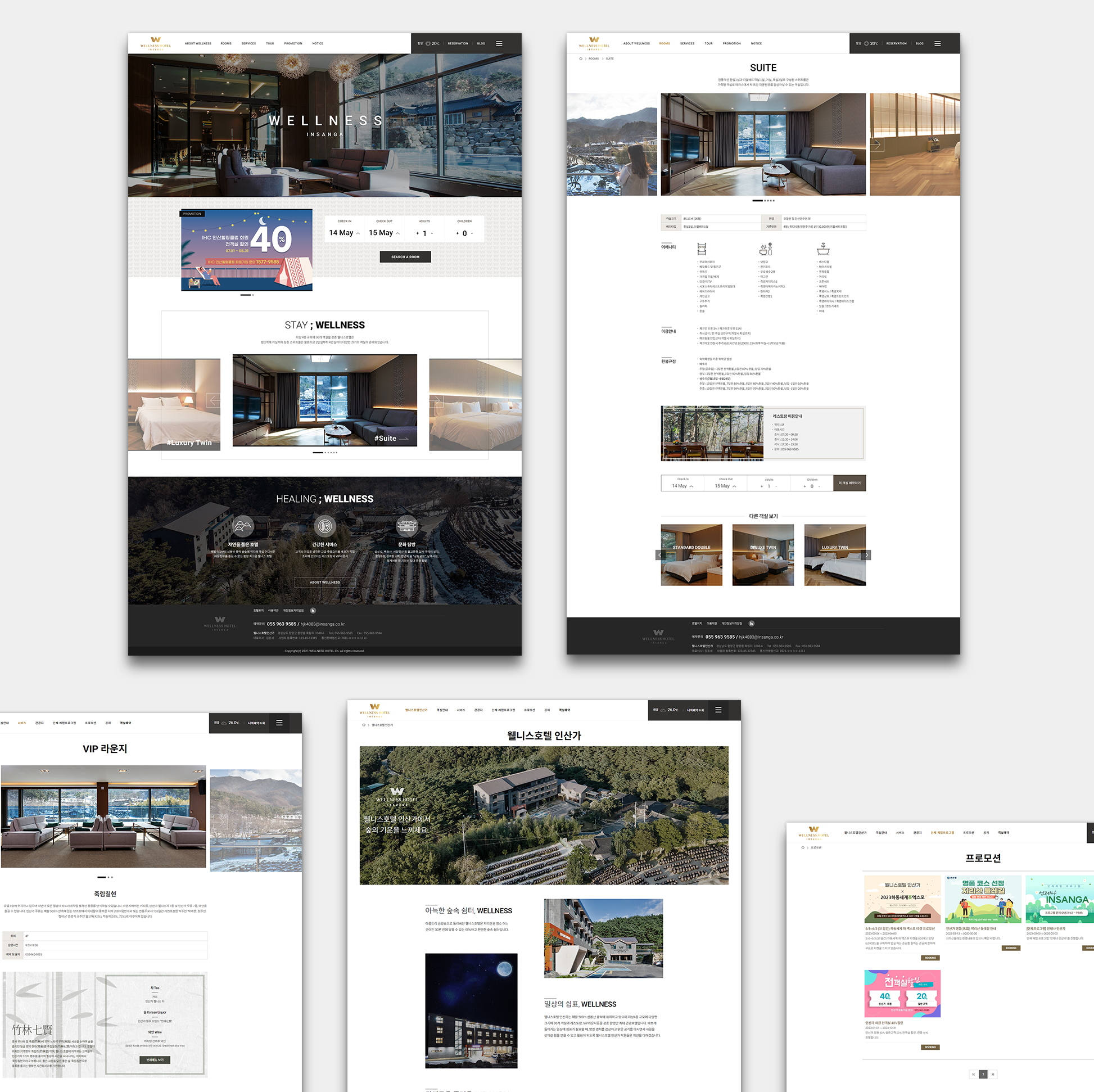The width and height of the screenshot is (1094, 1092).
Task: Open TOUR menu on Suite page
Action: coord(708,44)
